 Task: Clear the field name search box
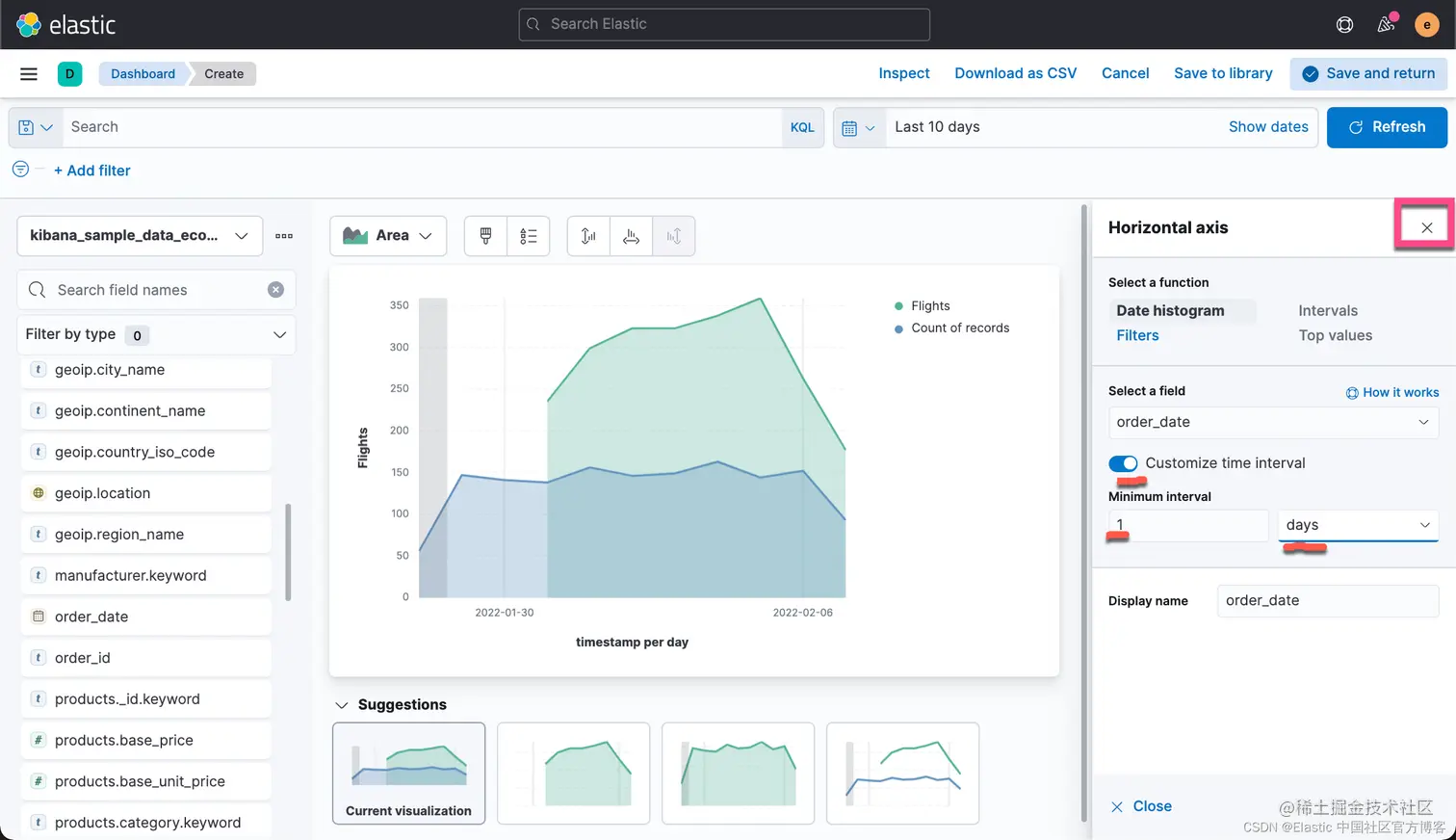[x=275, y=290]
